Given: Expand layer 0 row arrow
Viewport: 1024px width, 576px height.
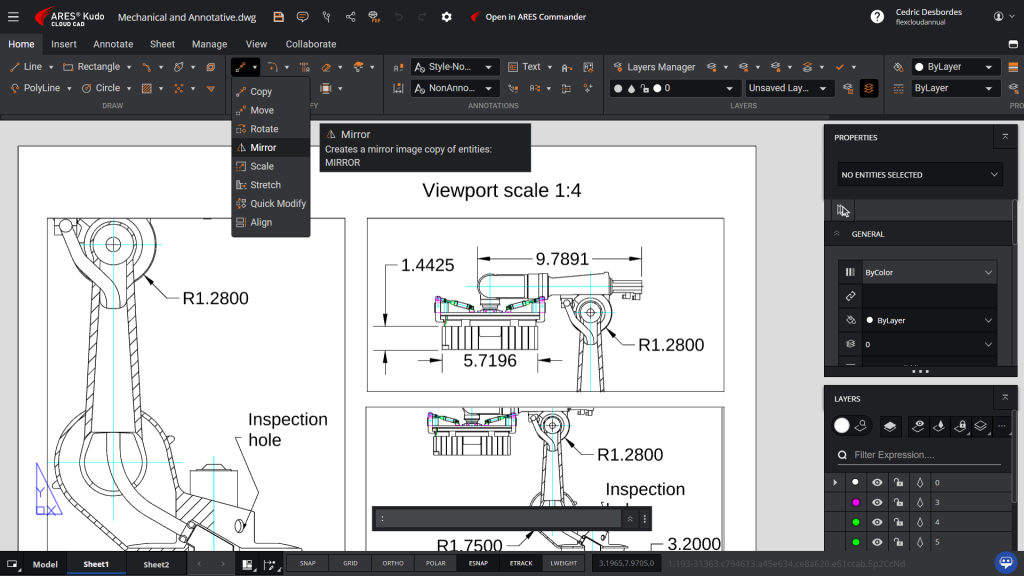Looking at the screenshot, I should pyautogui.click(x=835, y=483).
